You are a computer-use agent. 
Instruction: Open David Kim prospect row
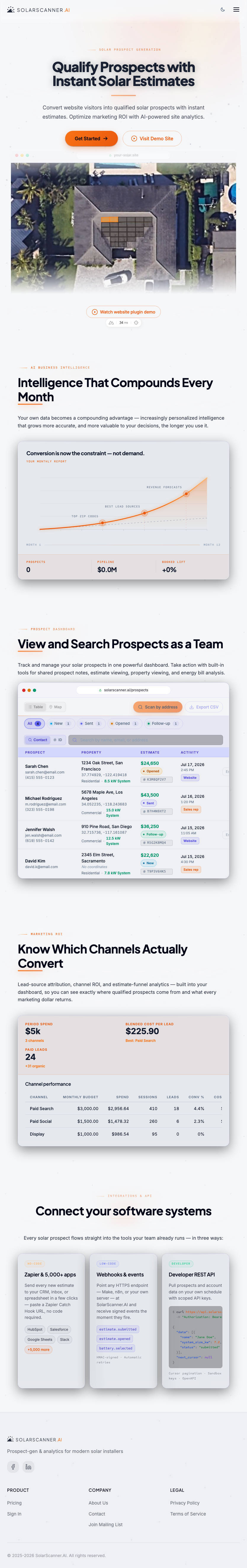123,863
